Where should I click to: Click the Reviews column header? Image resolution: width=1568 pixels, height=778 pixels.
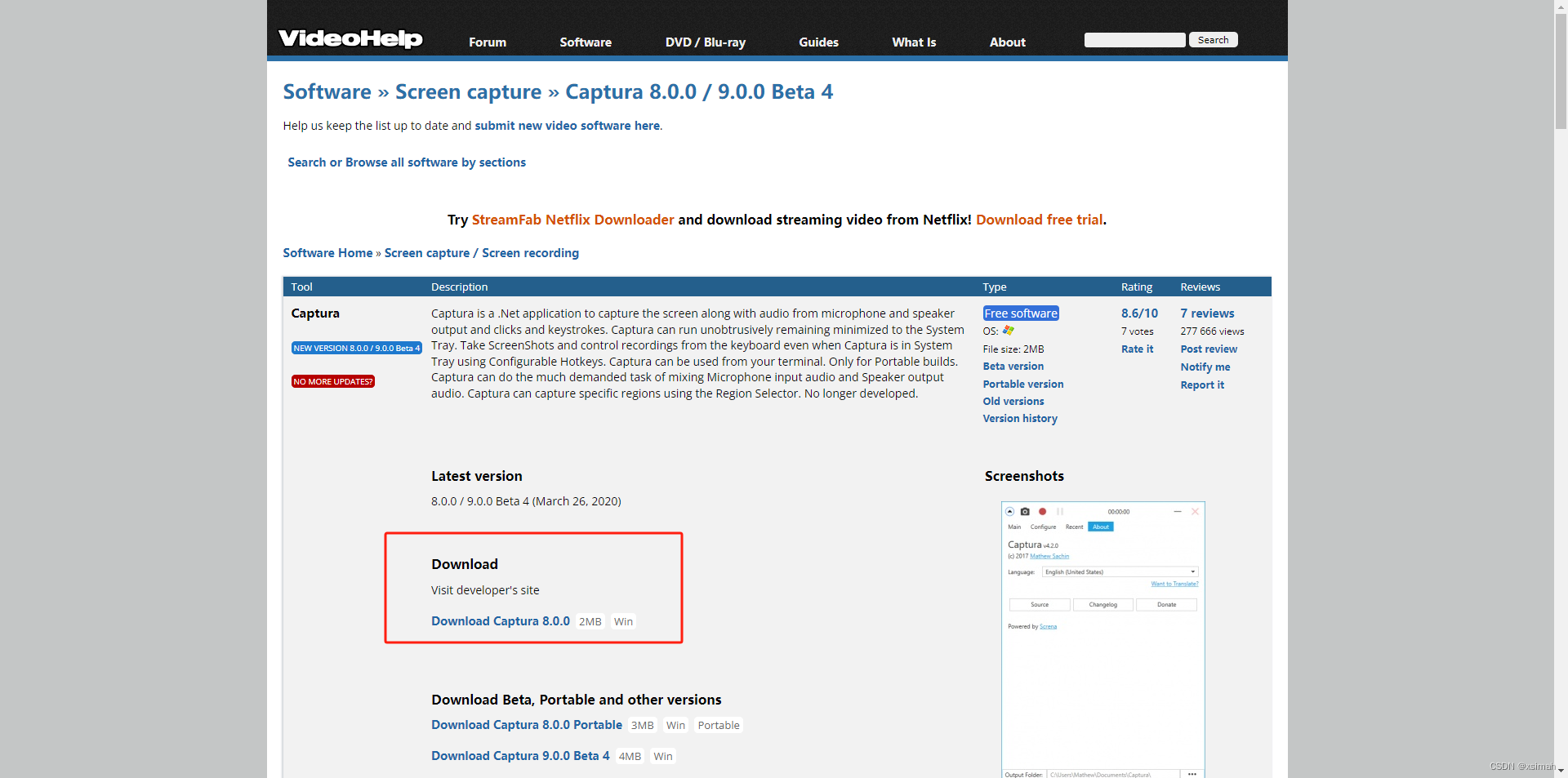pos(1200,287)
